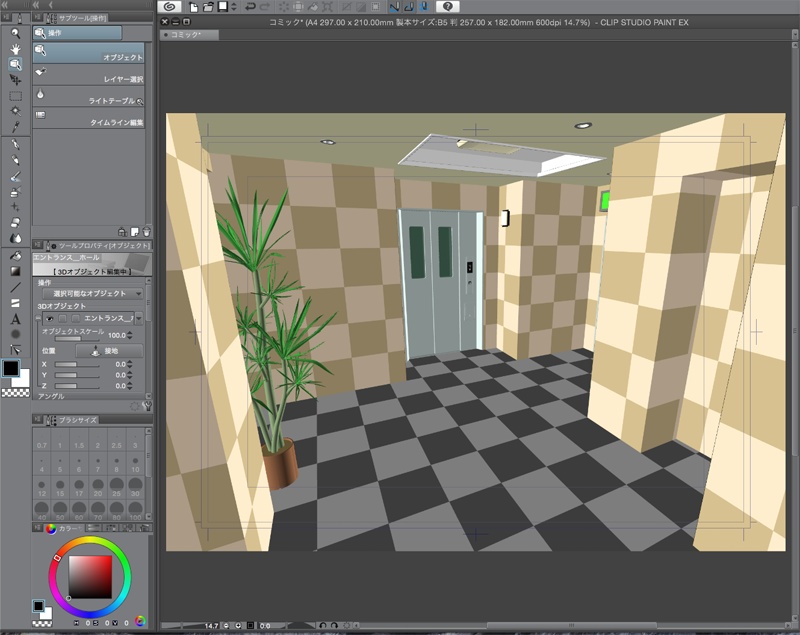Image resolution: width=800 pixels, height=635 pixels.
Task: Select the Correct line tool
Action: [x=16, y=349]
